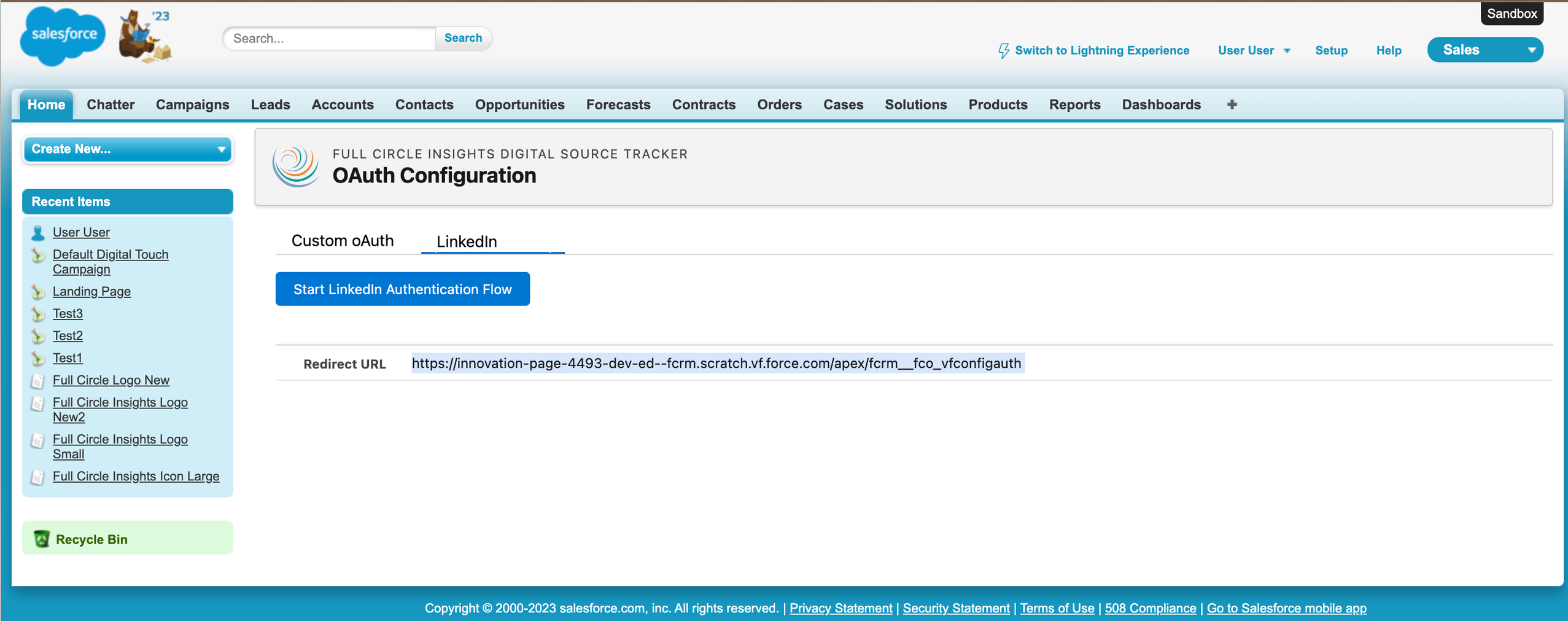
Task: Switch to the Contacts tab
Action: pyautogui.click(x=424, y=104)
